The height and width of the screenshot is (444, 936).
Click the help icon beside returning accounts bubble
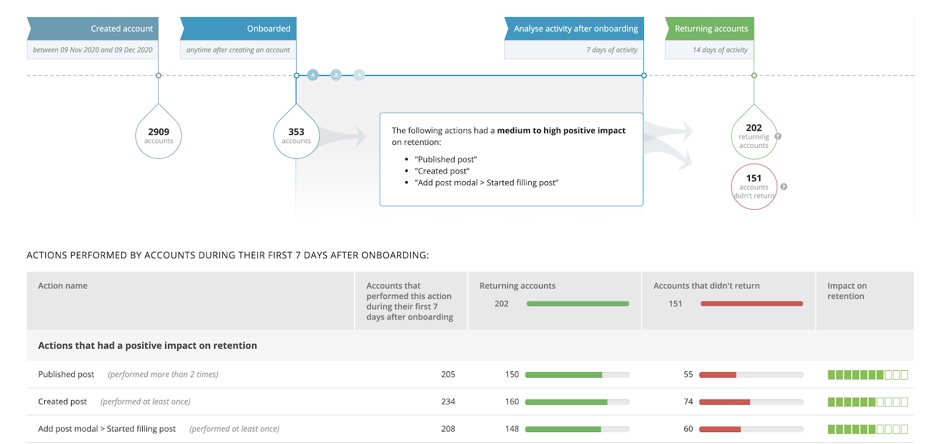click(778, 136)
